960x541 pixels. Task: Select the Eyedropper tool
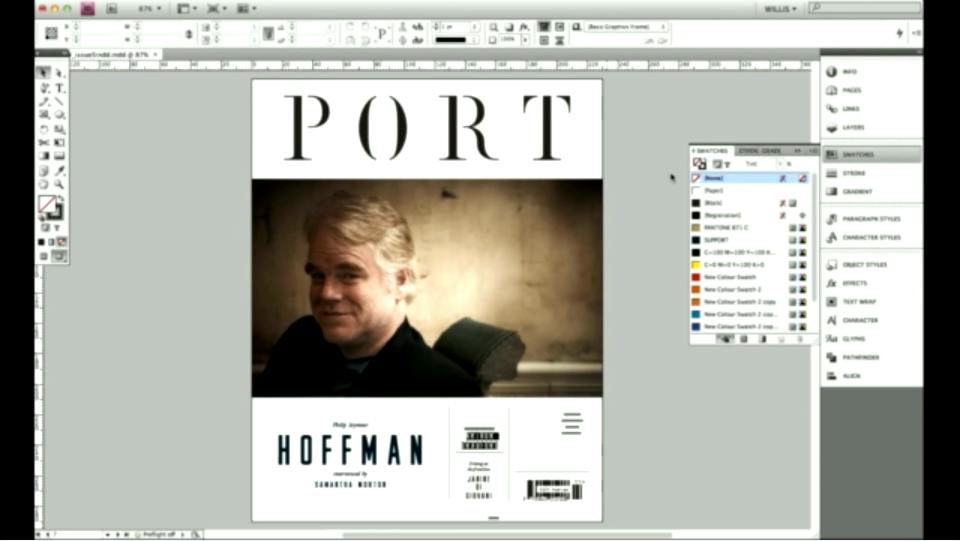click(59, 171)
